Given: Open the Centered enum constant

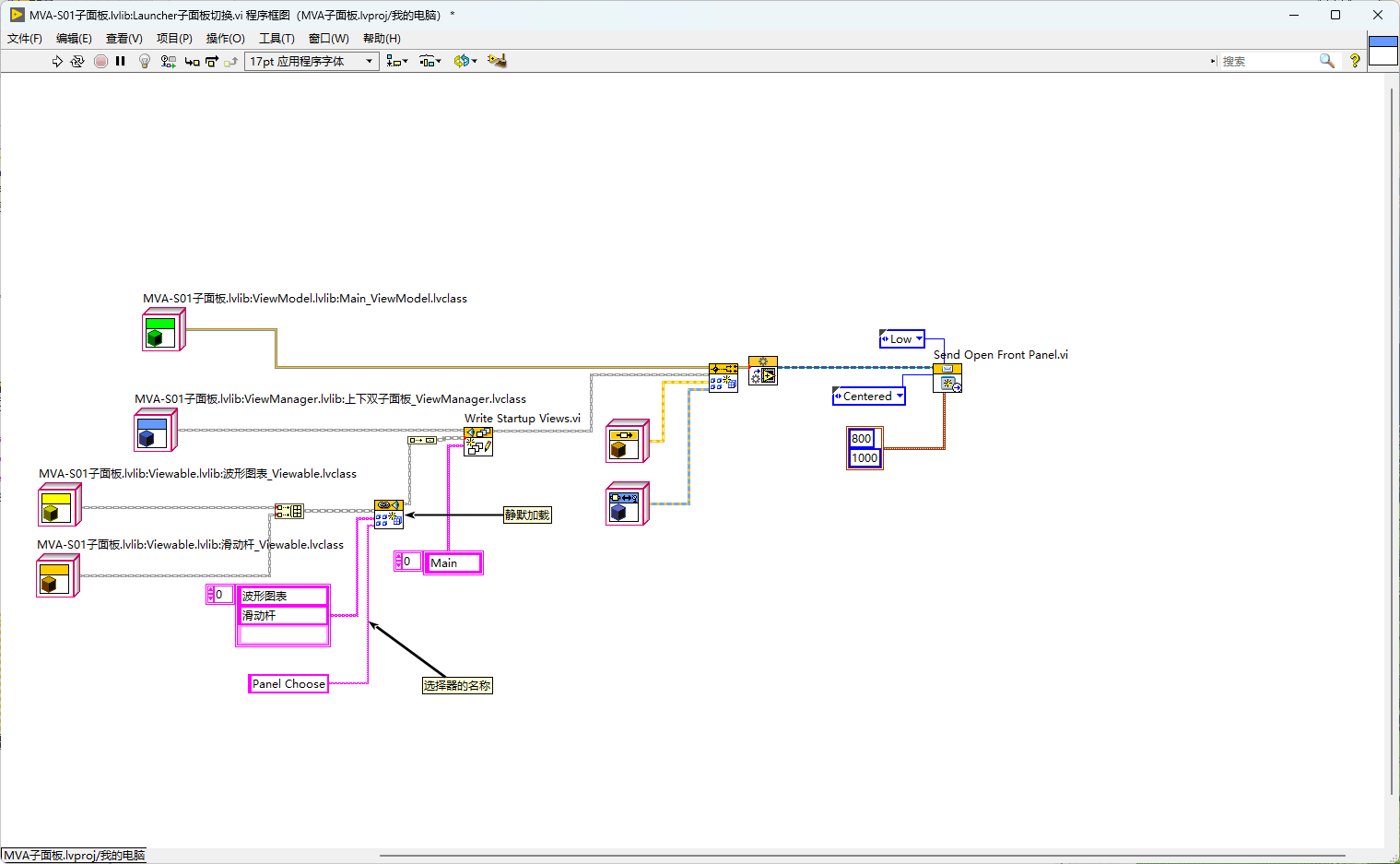Looking at the screenshot, I should coord(868,396).
